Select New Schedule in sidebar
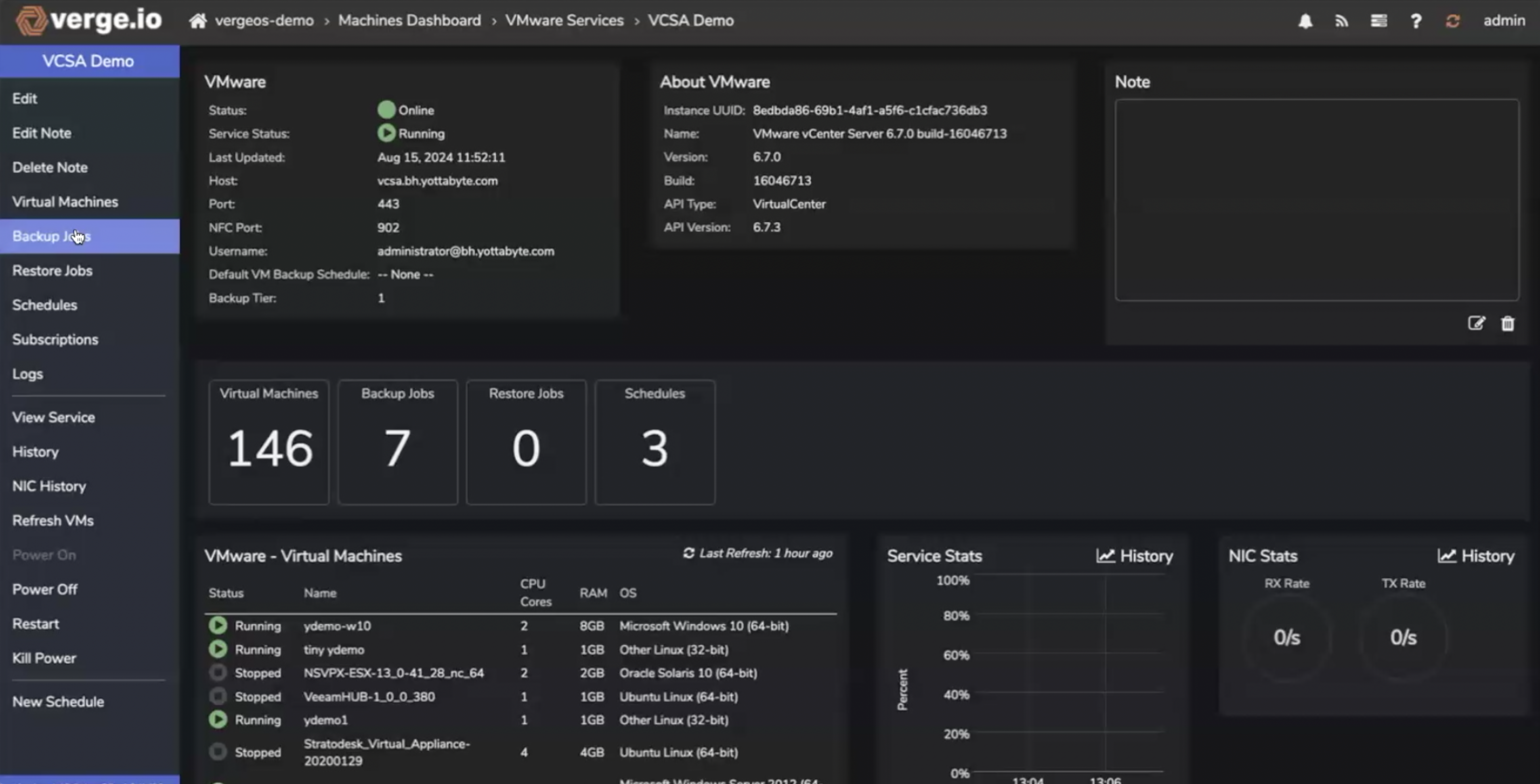The image size is (1540, 784). click(x=90, y=702)
